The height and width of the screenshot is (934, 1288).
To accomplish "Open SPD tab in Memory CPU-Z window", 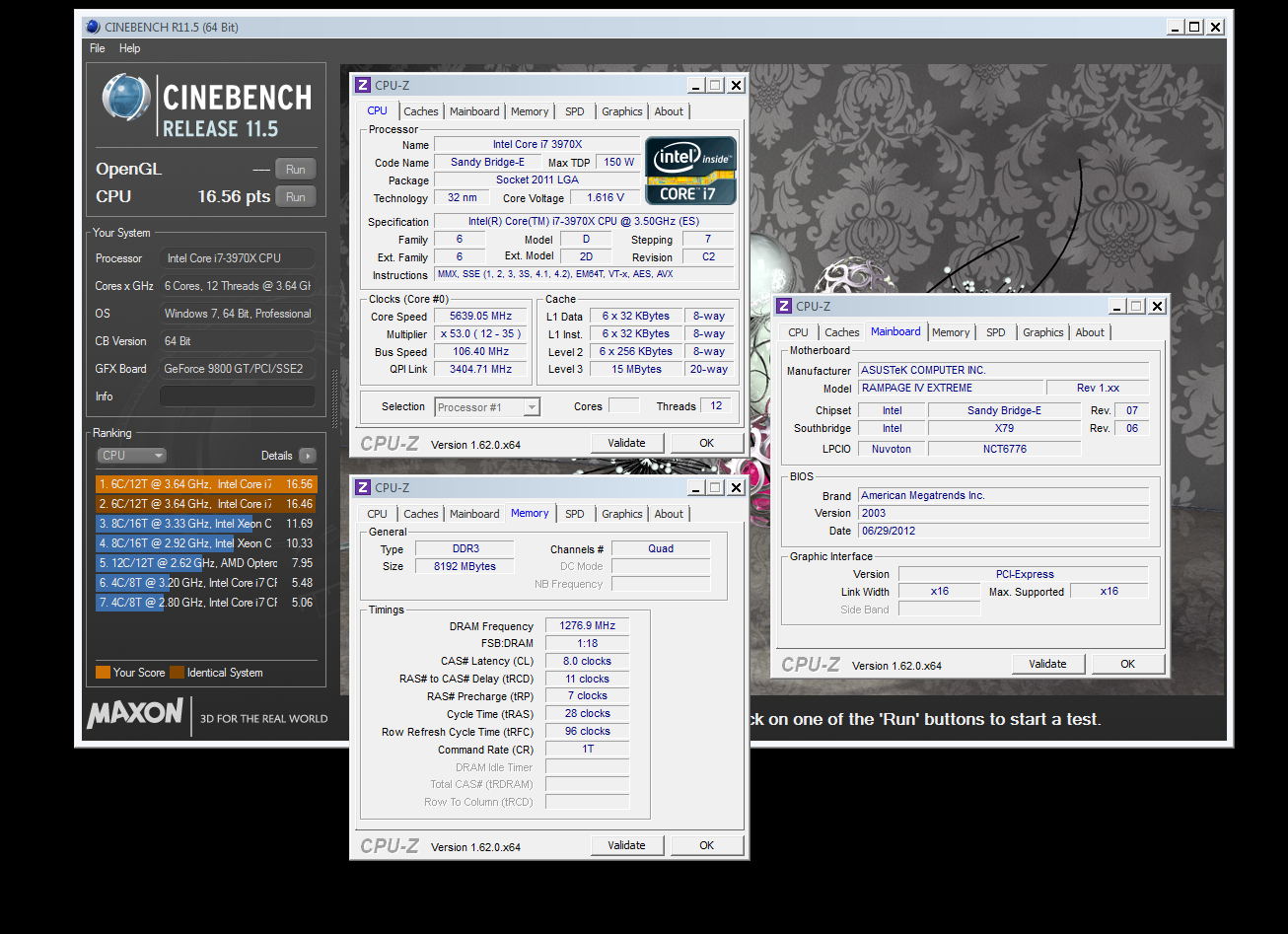I will pos(575,514).
